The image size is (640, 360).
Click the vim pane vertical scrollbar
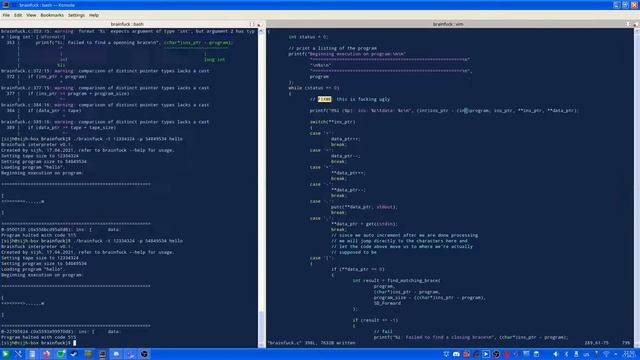coord(637,188)
